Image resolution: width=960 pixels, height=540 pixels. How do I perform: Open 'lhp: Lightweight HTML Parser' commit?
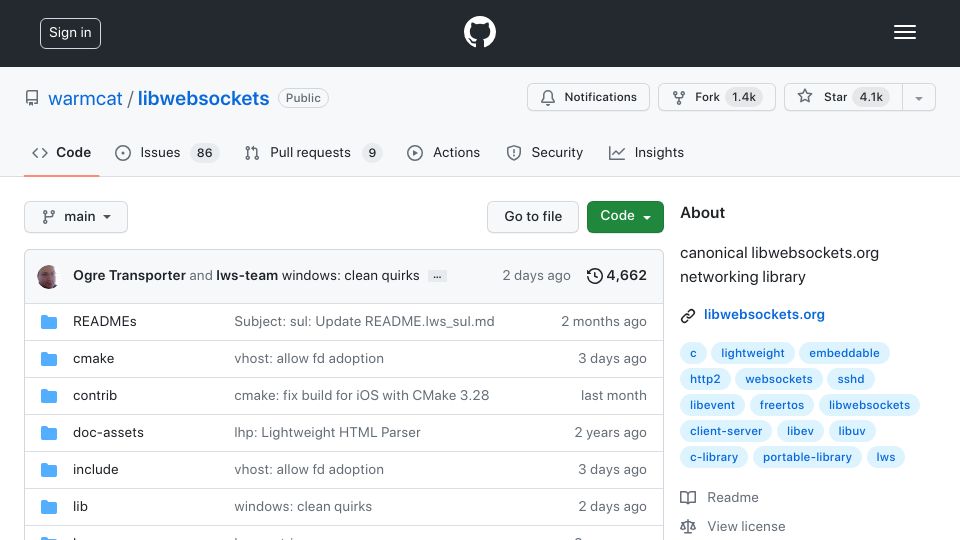(328, 433)
